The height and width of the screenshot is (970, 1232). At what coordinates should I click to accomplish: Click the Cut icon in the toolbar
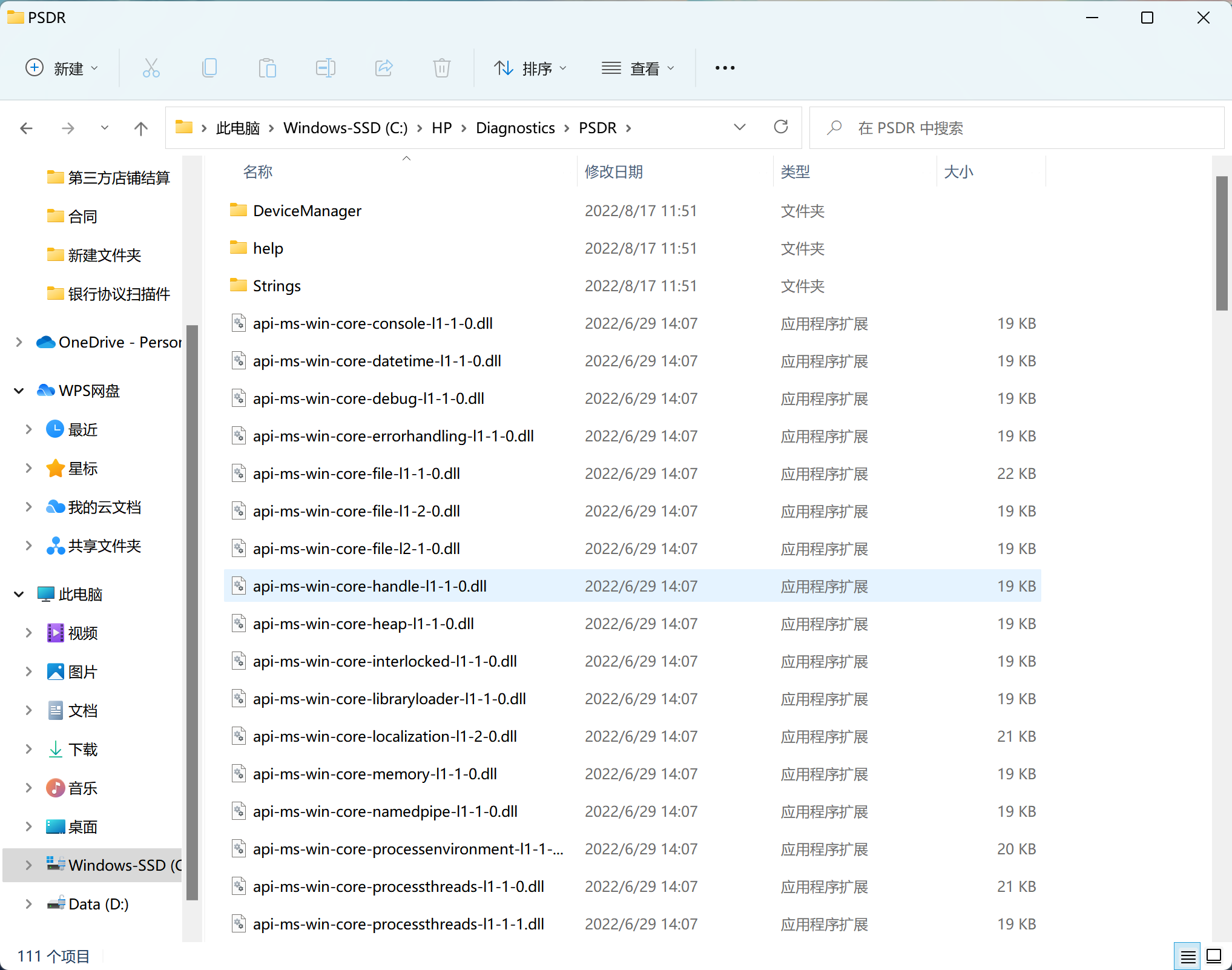(151, 68)
